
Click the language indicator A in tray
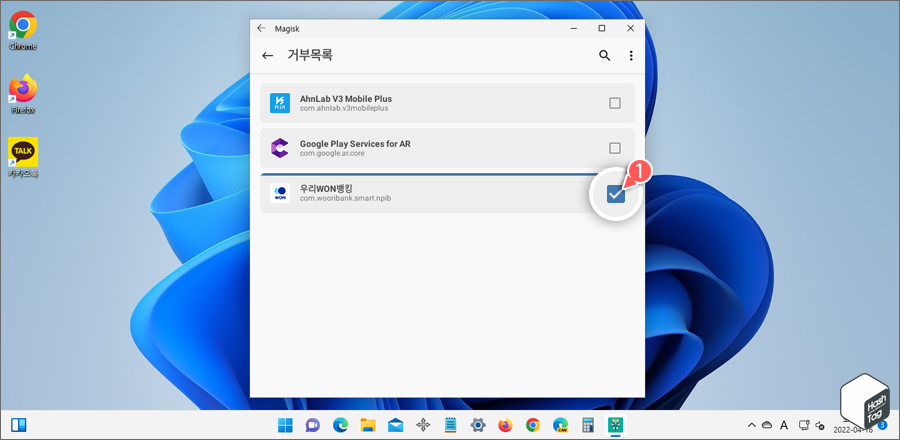click(x=784, y=425)
